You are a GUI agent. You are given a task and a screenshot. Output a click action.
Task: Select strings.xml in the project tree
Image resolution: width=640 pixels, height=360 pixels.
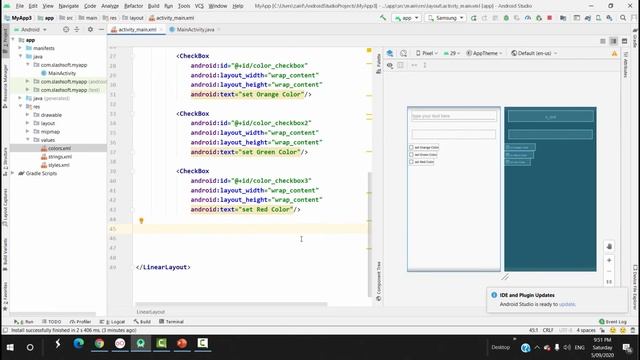[60, 157]
